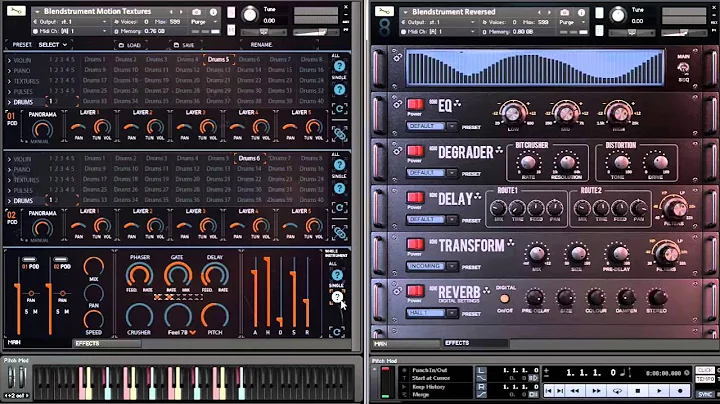Toggle the EQ Power switch

pyautogui.click(x=415, y=104)
